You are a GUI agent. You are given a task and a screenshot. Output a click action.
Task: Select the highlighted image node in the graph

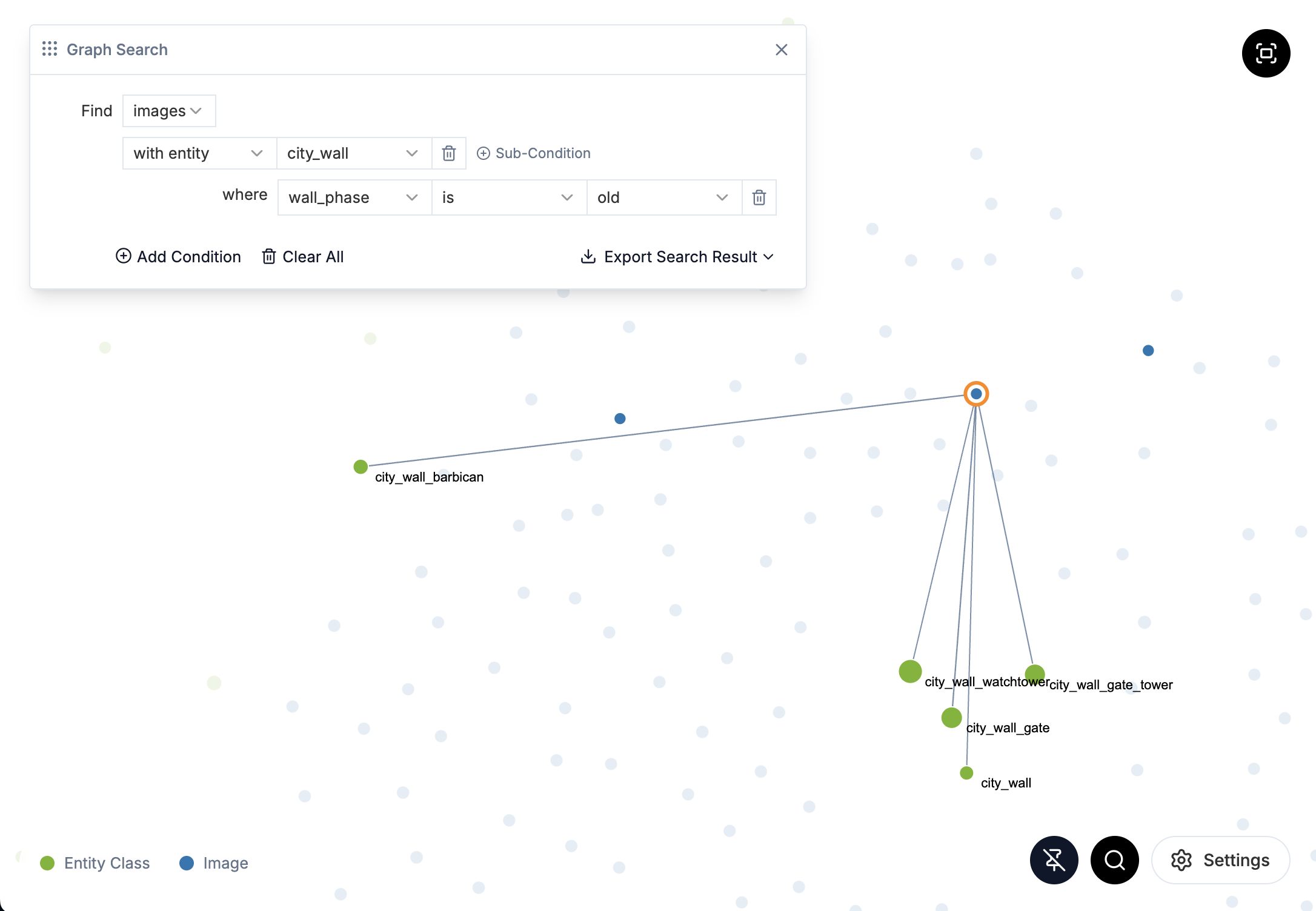976,394
